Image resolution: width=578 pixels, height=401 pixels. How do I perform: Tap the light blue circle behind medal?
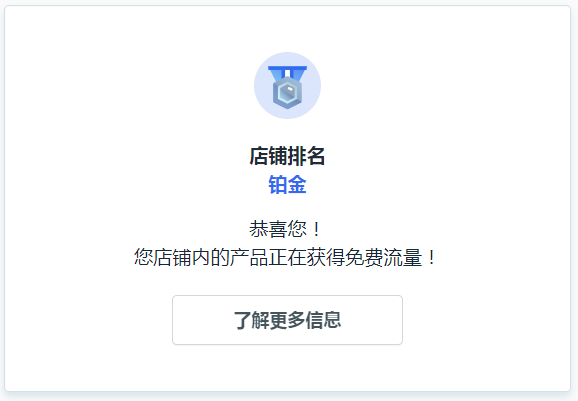(287, 86)
